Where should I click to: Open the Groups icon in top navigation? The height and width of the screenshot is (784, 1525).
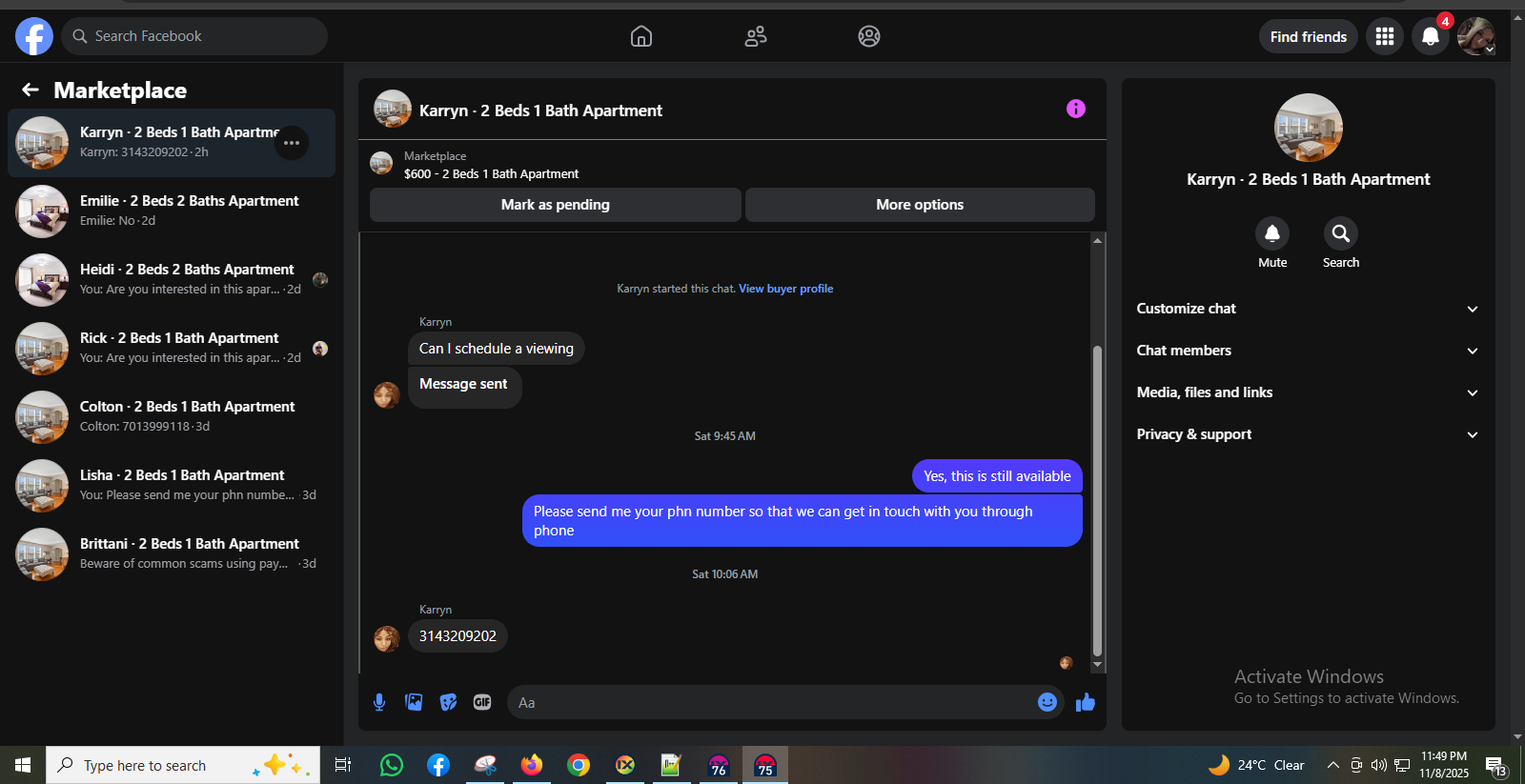point(869,36)
